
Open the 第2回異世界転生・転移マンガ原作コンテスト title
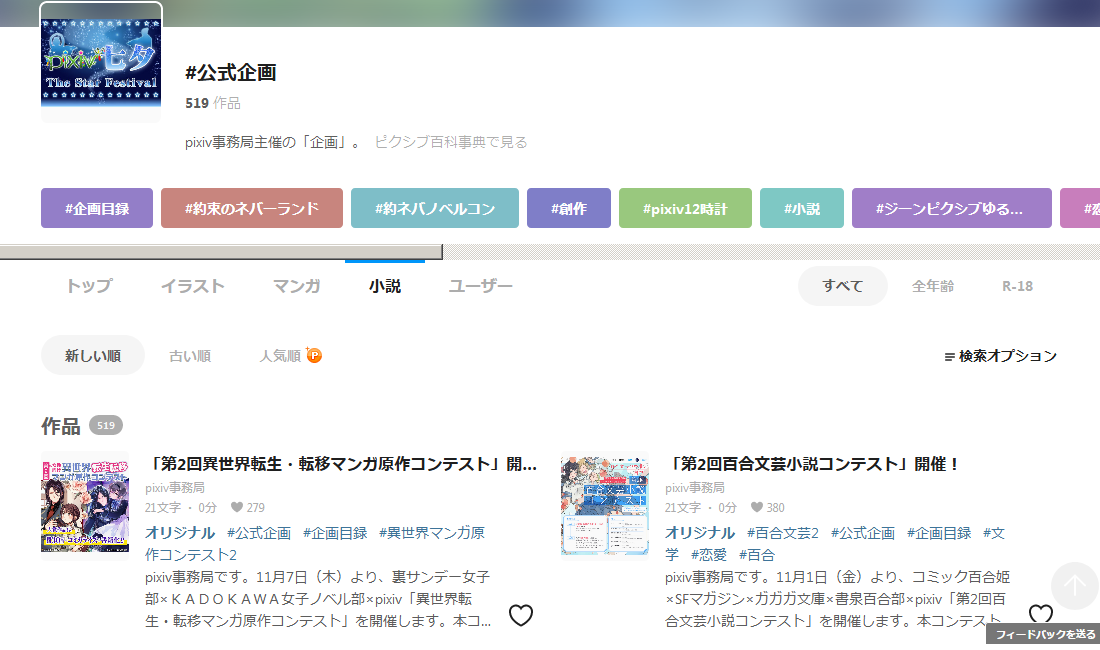342,464
